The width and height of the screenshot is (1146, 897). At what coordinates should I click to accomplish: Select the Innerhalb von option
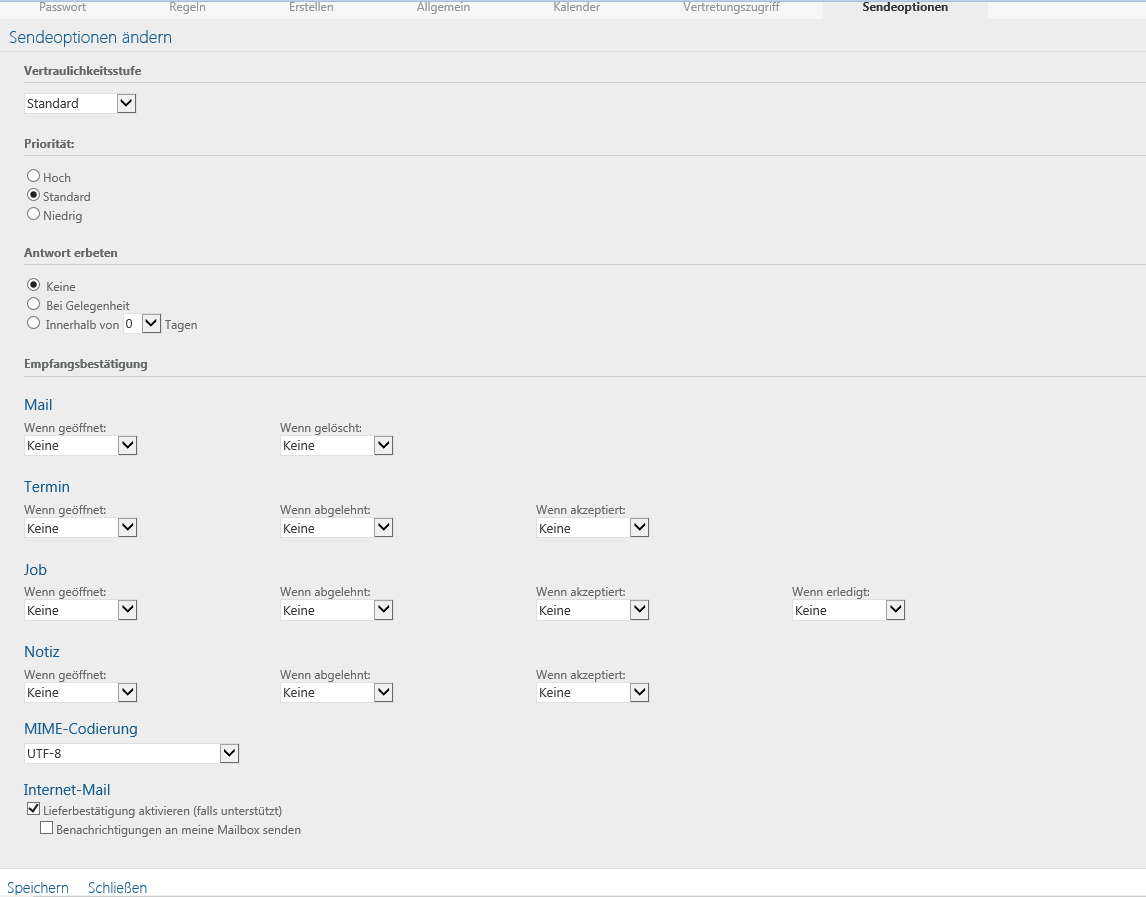[33, 323]
